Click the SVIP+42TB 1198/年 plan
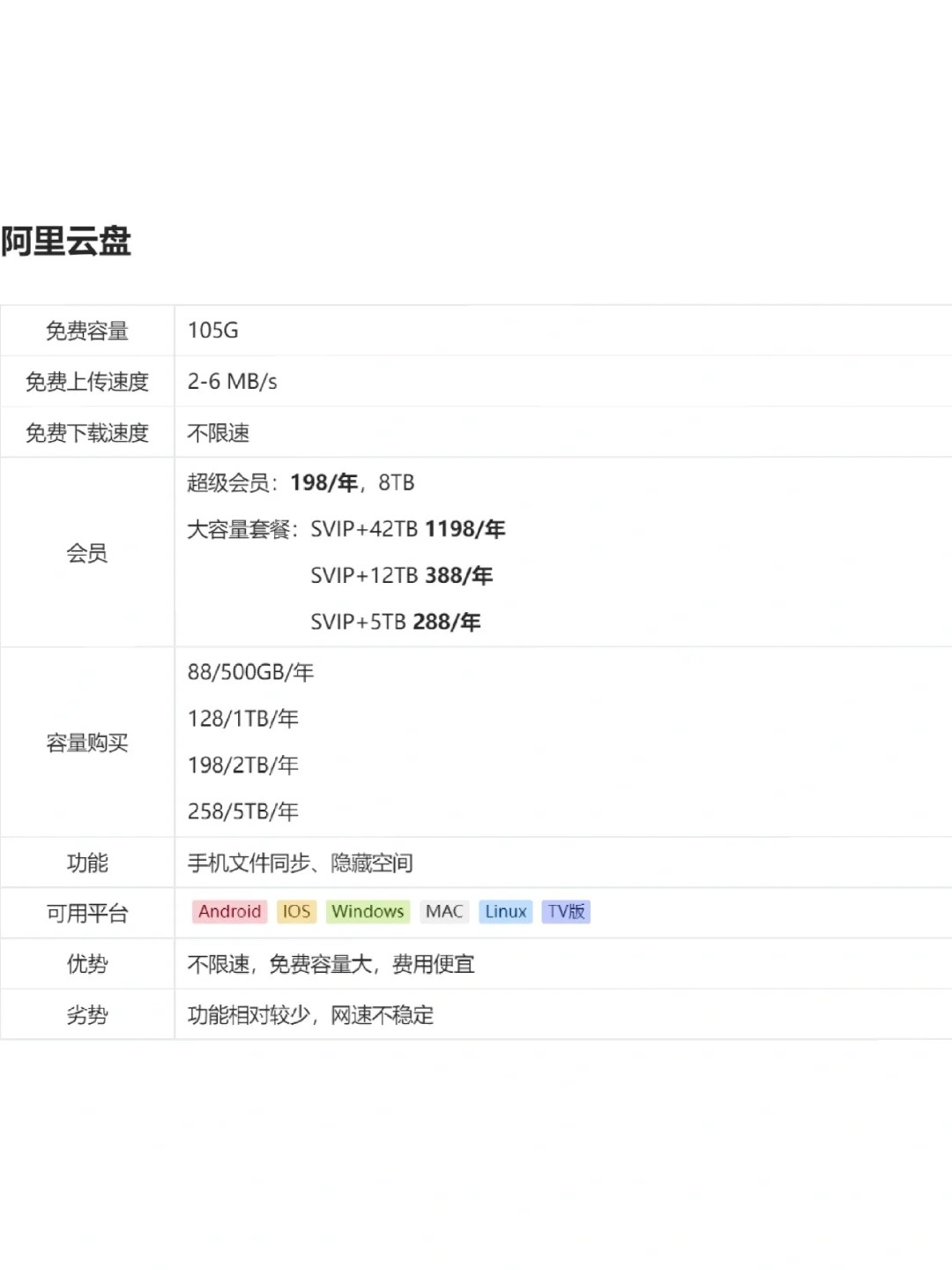Image resolution: width=952 pixels, height=1270 pixels. point(407,529)
